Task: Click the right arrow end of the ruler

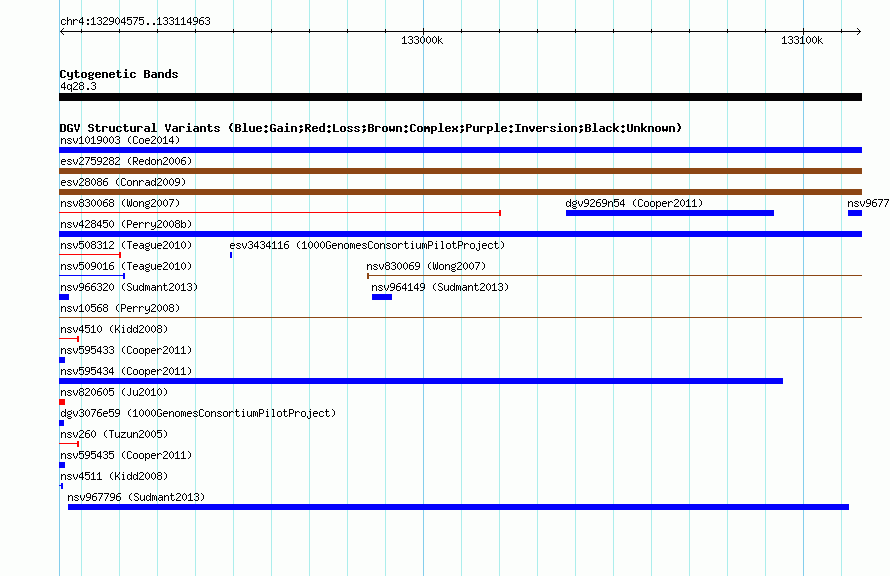Action: pyautogui.click(x=859, y=31)
